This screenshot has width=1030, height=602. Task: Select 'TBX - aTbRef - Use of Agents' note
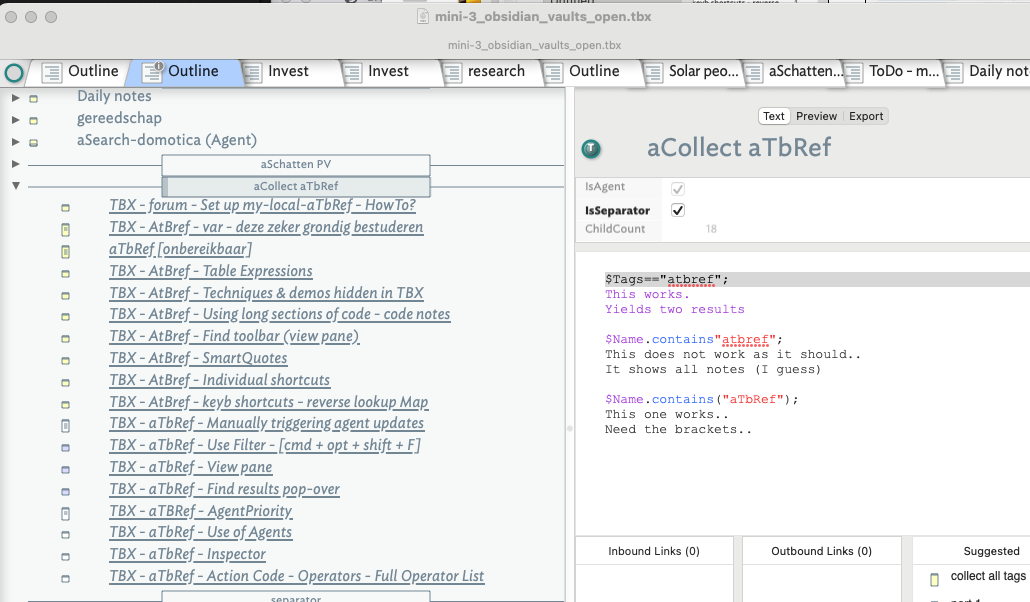200,532
